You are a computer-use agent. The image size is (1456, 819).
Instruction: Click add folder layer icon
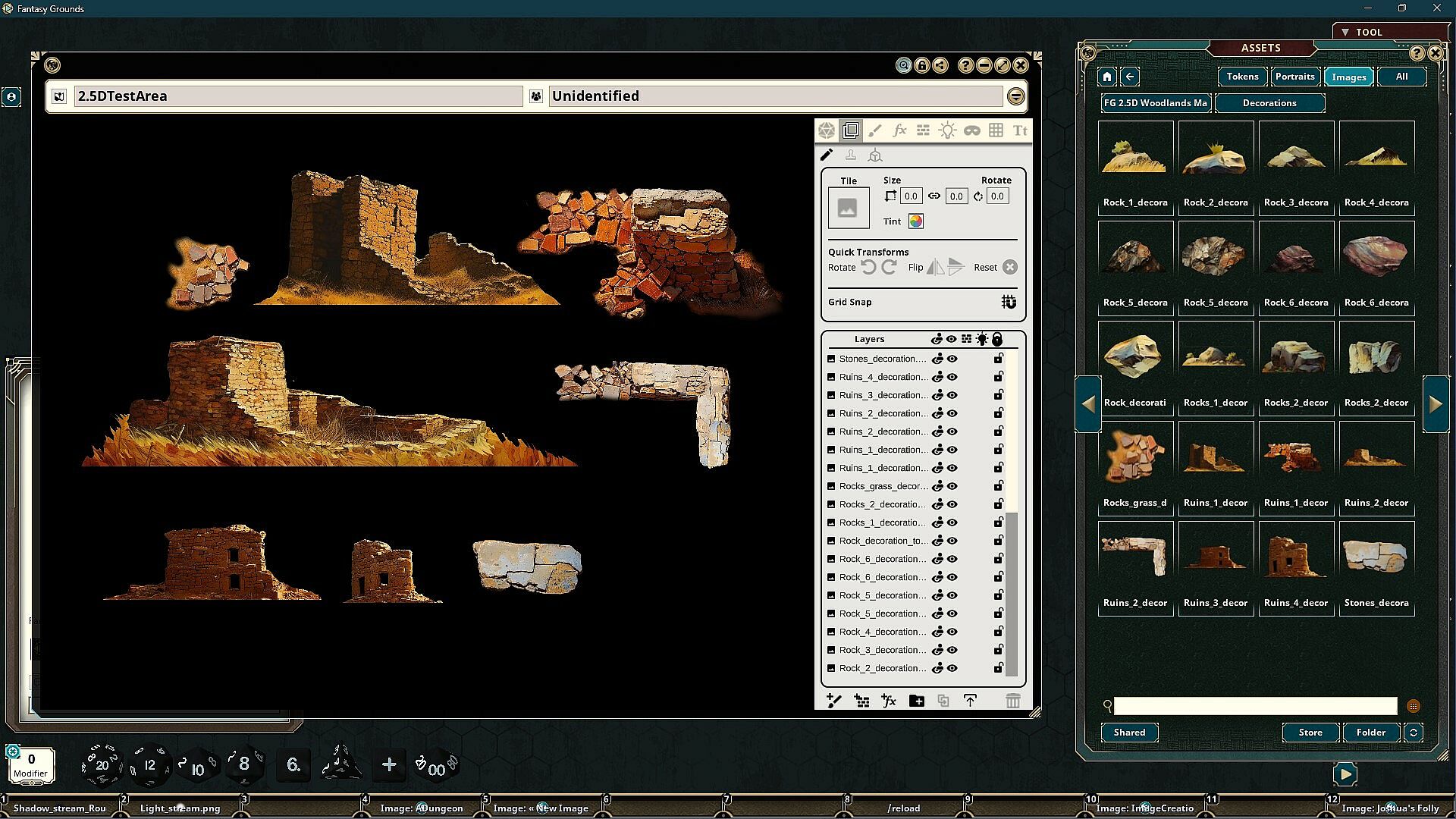tap(916, 701)
